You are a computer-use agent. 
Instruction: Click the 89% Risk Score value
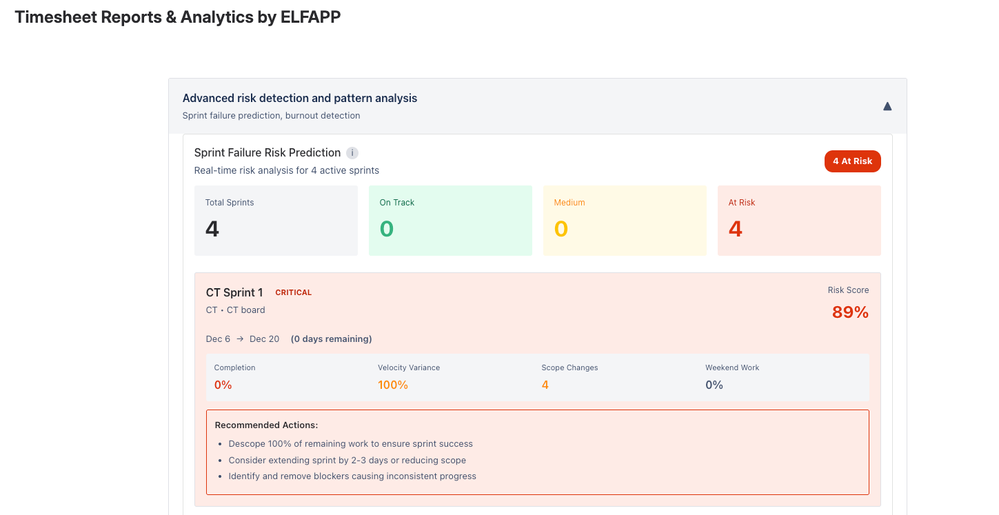(x=850, y=312)
